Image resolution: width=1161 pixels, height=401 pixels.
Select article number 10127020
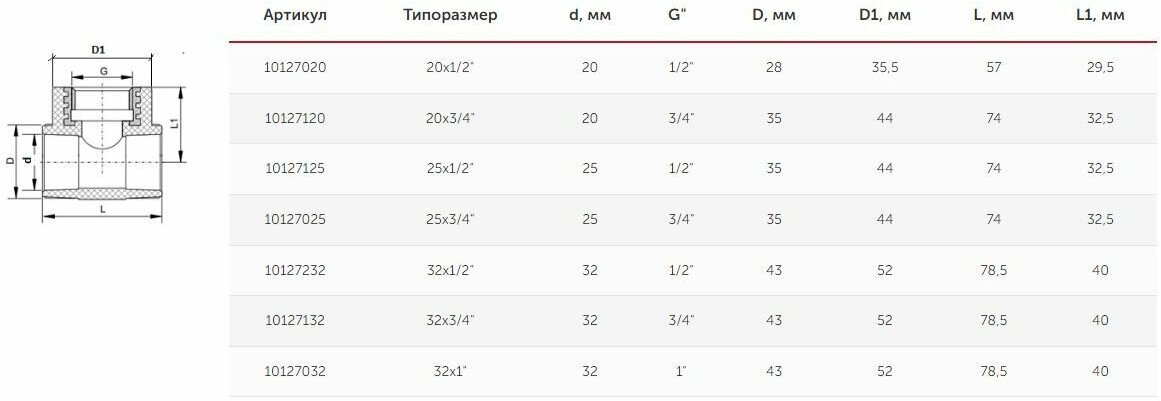coord(295,67)
